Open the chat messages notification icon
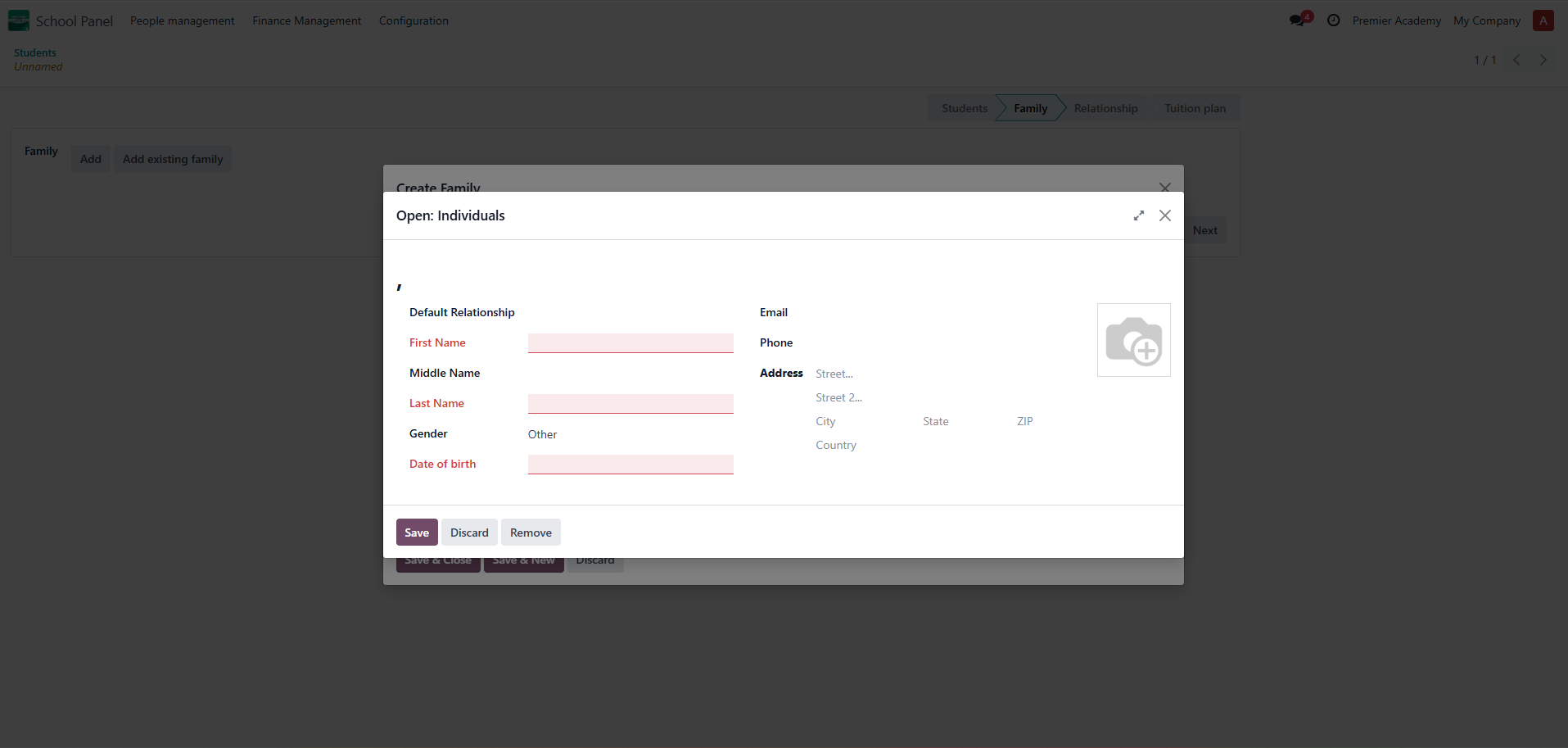This screenshot has height=748, width=1568. [1298, 20]
